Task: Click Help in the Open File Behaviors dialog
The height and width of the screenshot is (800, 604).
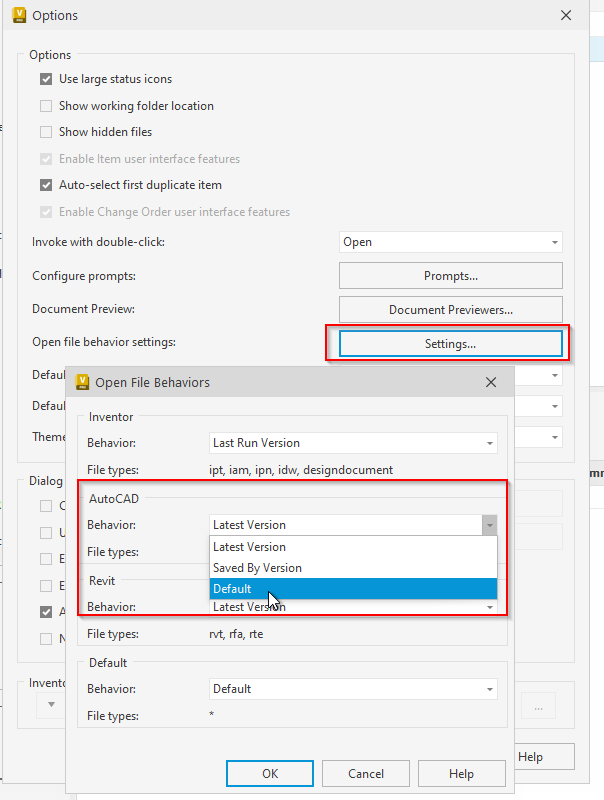Action: click(x=461, y=773)
